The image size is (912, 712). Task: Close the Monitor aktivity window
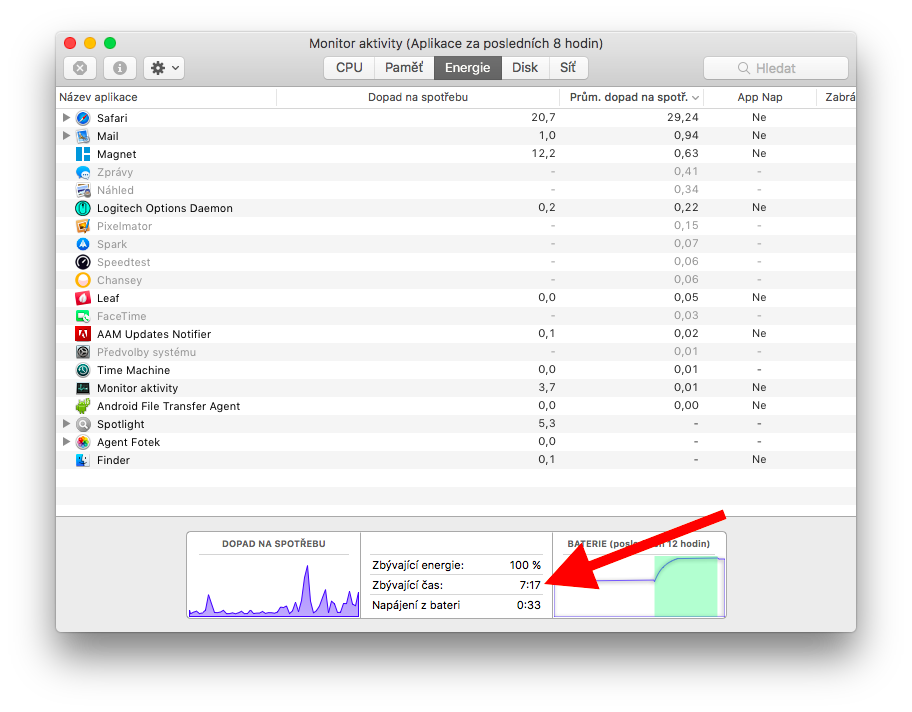(x=70, y=43)
